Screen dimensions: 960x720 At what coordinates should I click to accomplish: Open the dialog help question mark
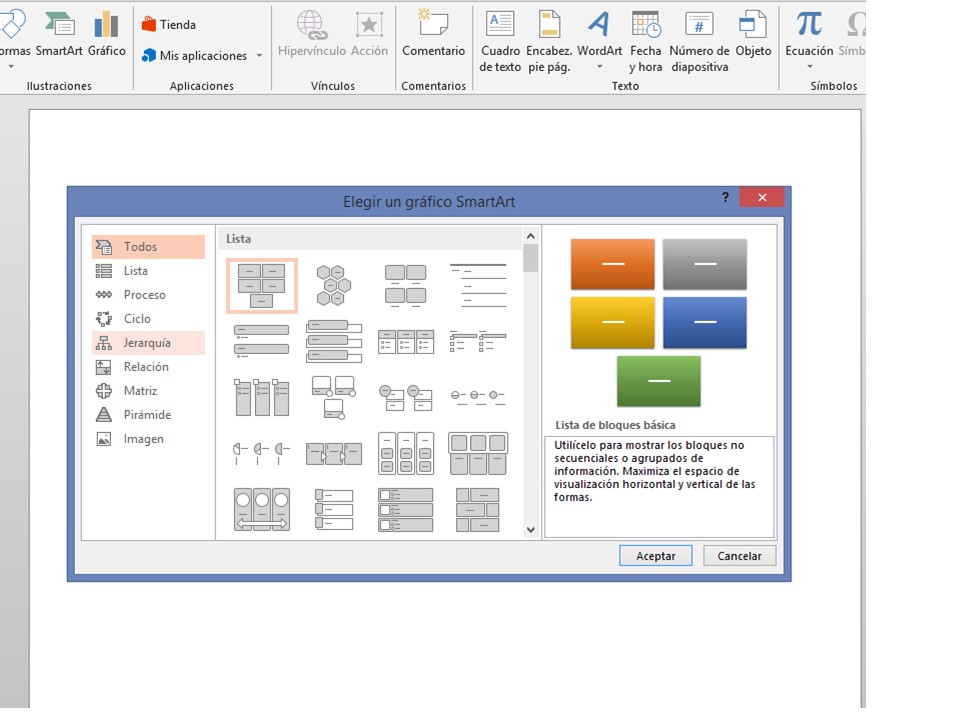[x=724, y=197]
